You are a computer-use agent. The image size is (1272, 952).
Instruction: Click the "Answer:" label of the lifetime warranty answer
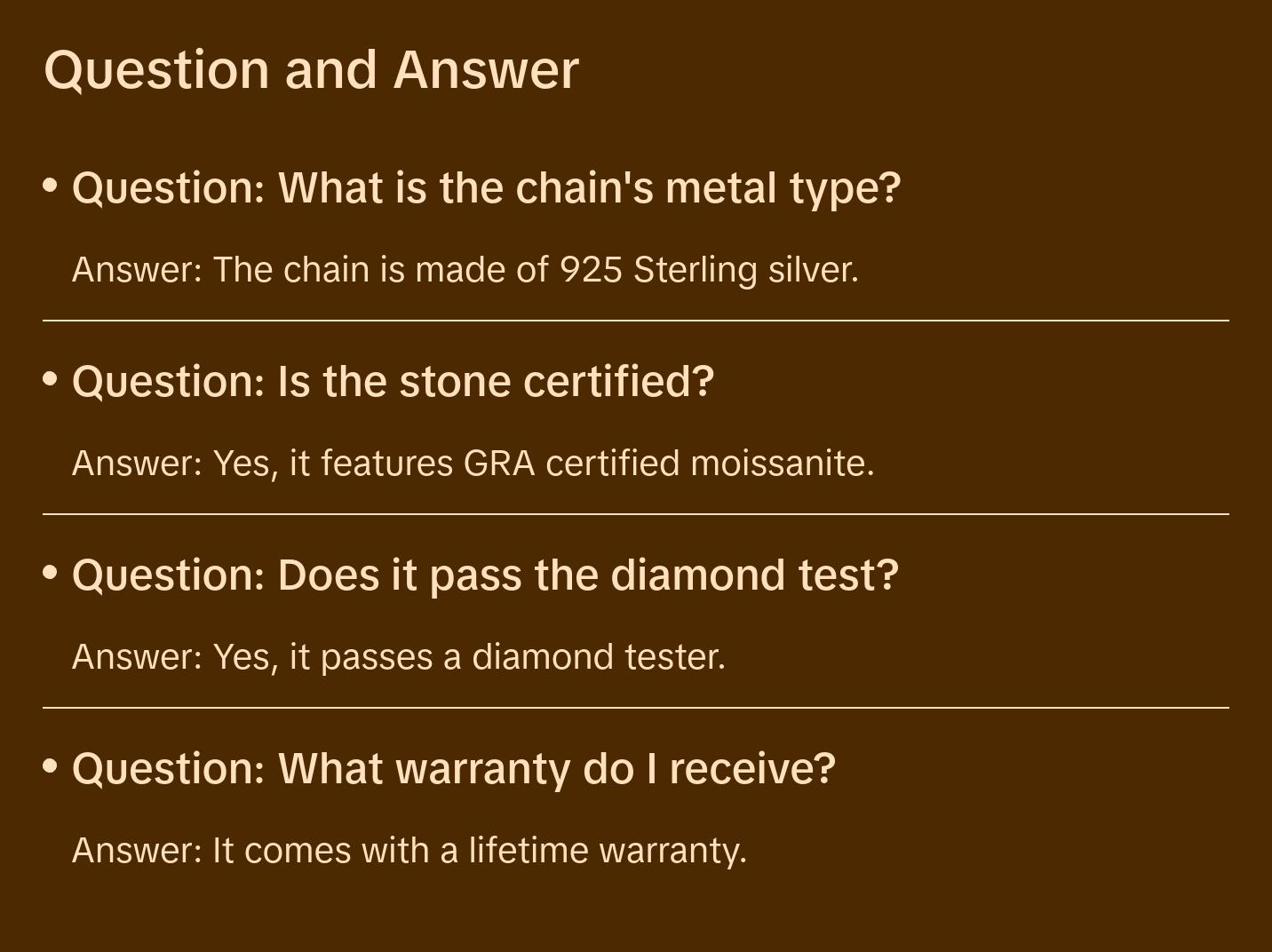click(x=138, y=851)
